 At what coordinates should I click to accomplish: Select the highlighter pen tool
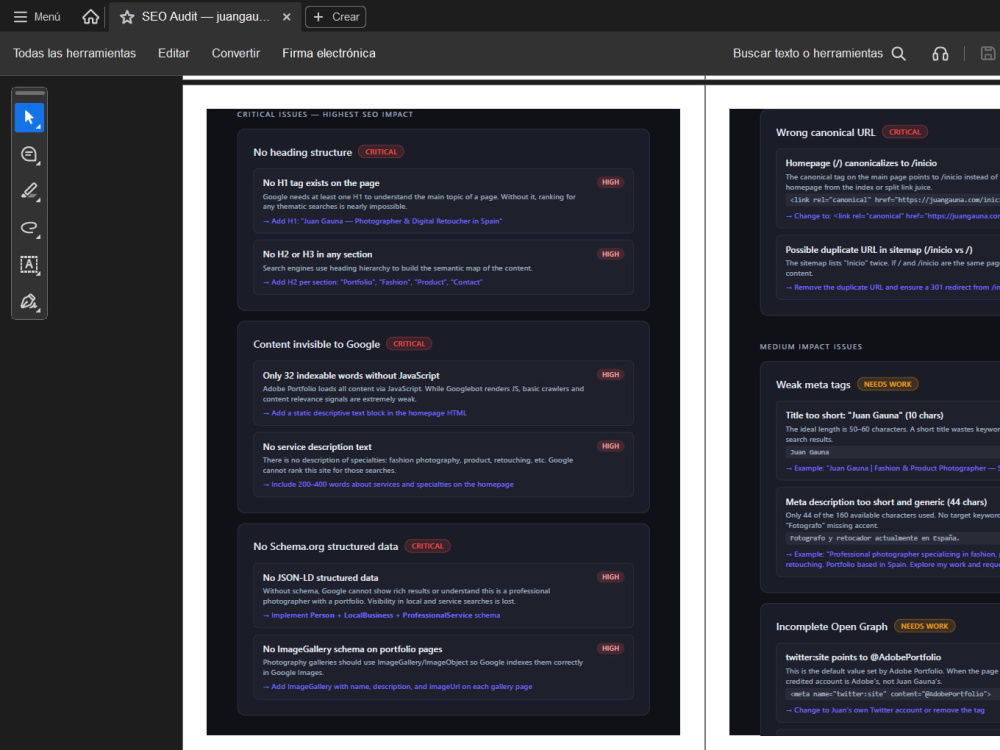click(29, 191)
